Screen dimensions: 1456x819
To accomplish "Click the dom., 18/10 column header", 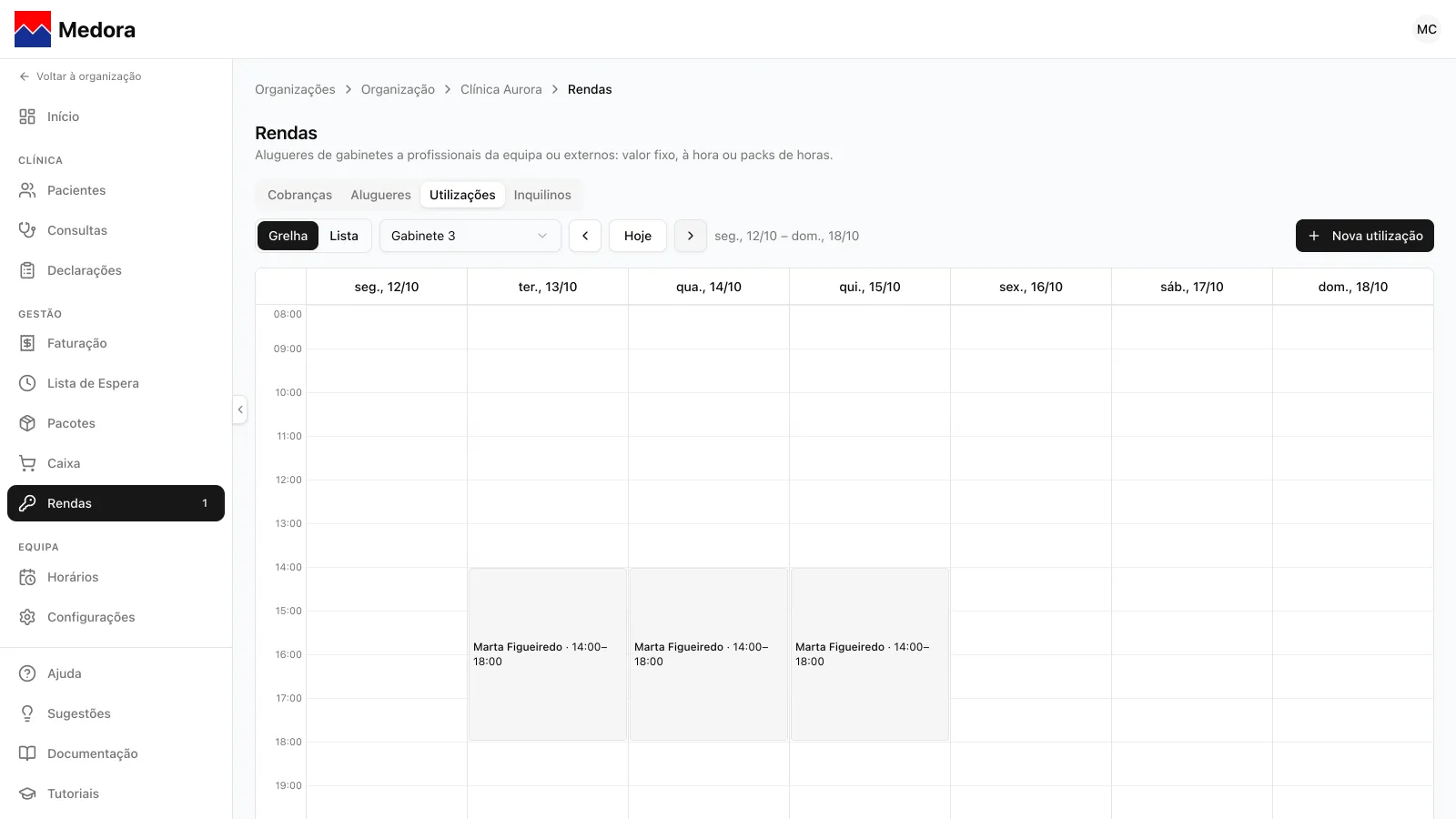I will click(1353, 287).
